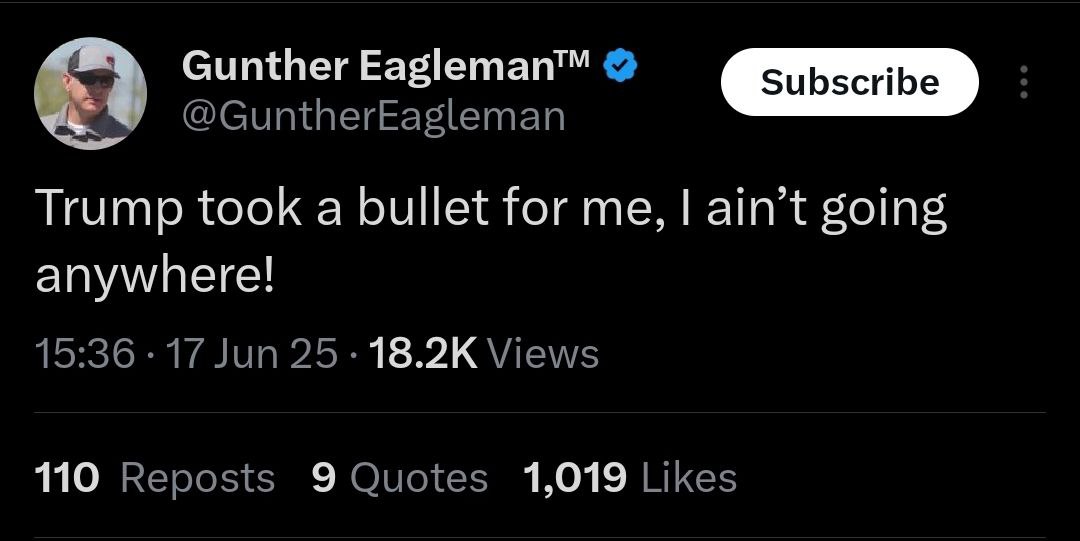
Task: Click the blue verified checkmark badge
Action: point(625,68)
